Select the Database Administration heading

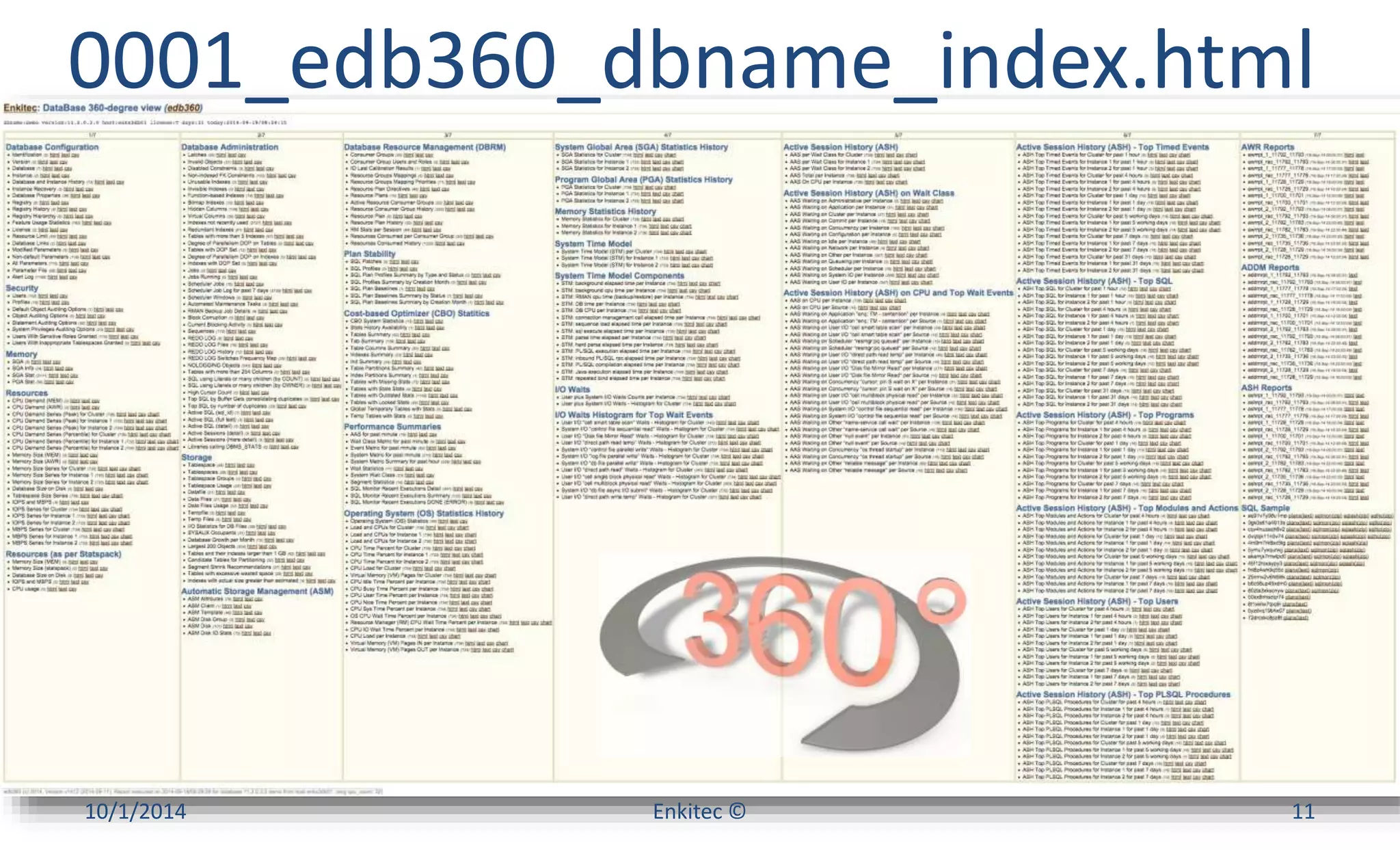(230, 146)
